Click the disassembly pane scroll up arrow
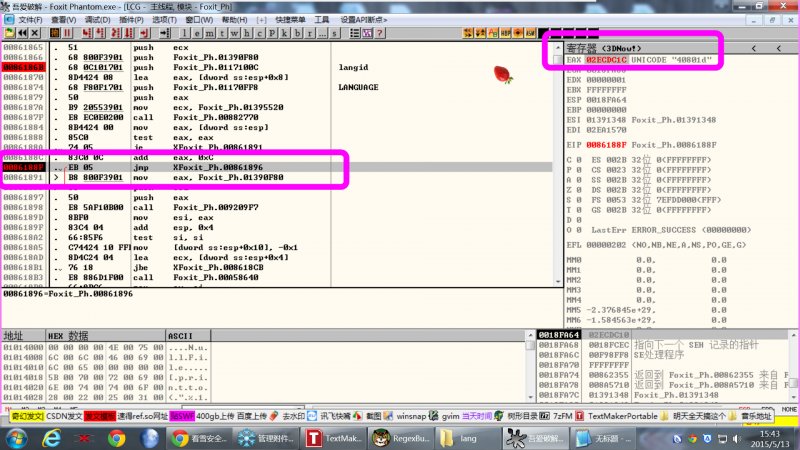Image resolution: width=800 pixels, height=450 pixels. tap(558, 47)
